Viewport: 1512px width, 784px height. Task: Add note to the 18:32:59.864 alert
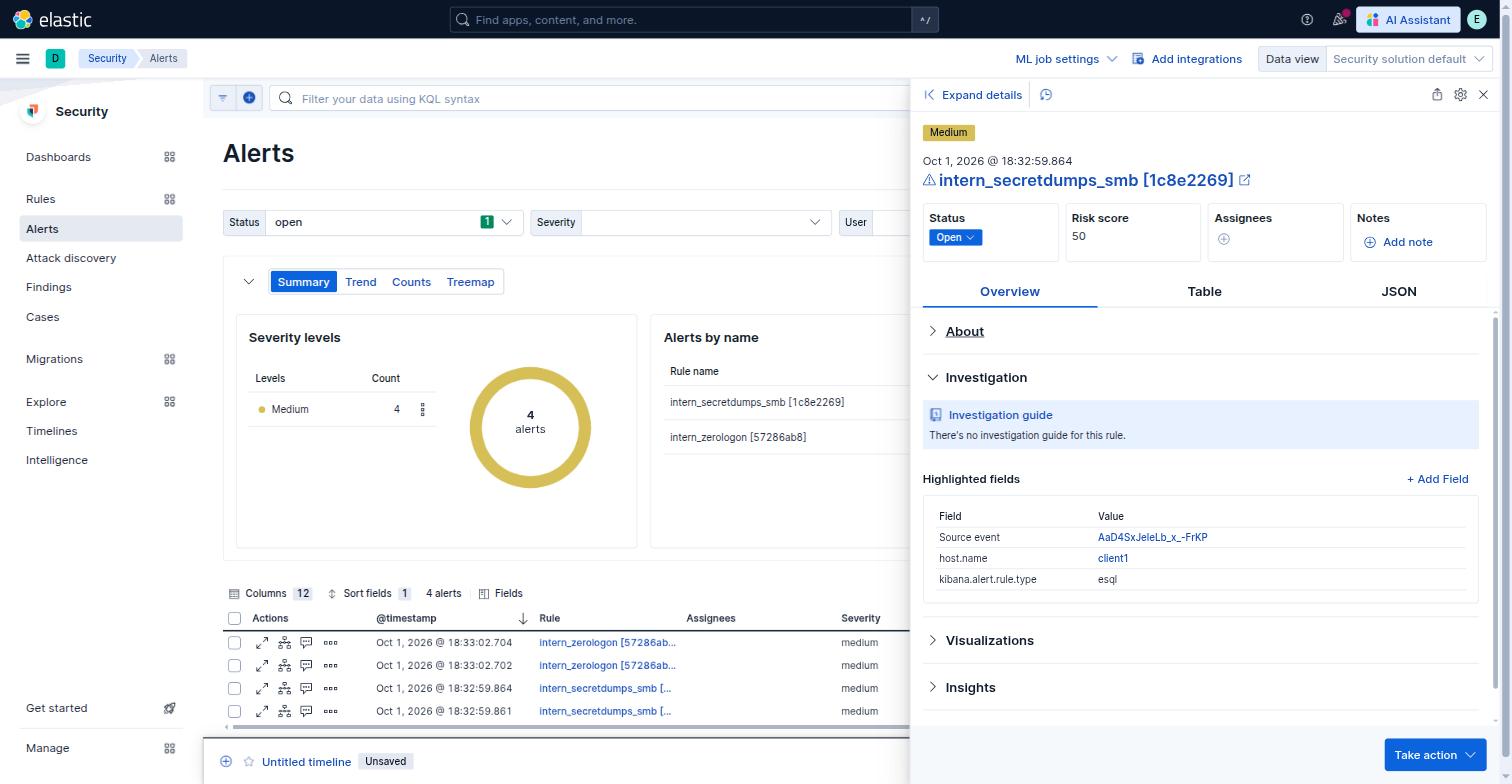[x=307, y=689]
